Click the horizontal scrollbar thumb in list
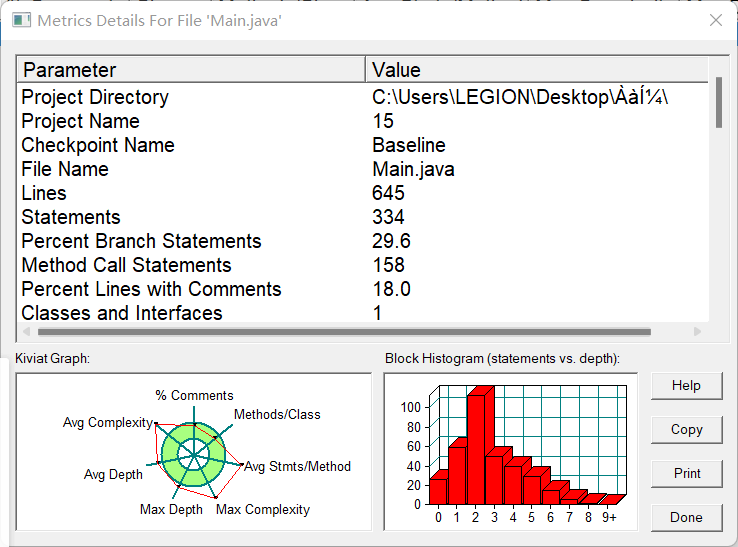This screenshot has height=547, width=738. pyautogui.click(x=344, y=332)
